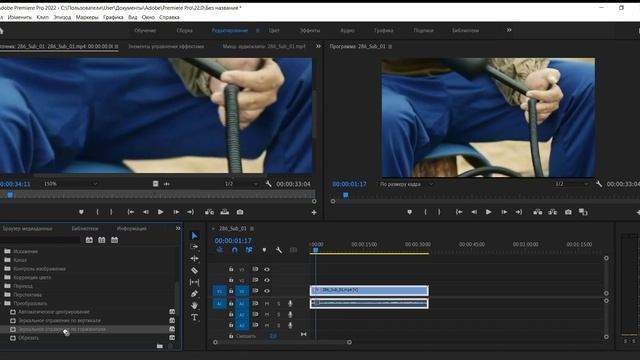The width and height of the screenshot is (640, 360).
Task: Click Lift button in Program monitor
Action: pos(538,212)
